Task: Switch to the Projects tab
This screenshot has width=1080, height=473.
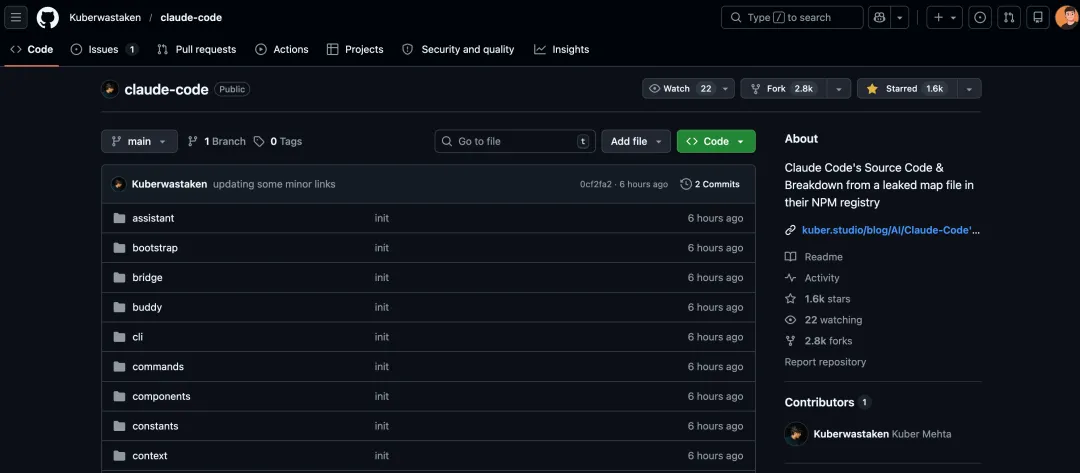Action: (x=355, y=50)
